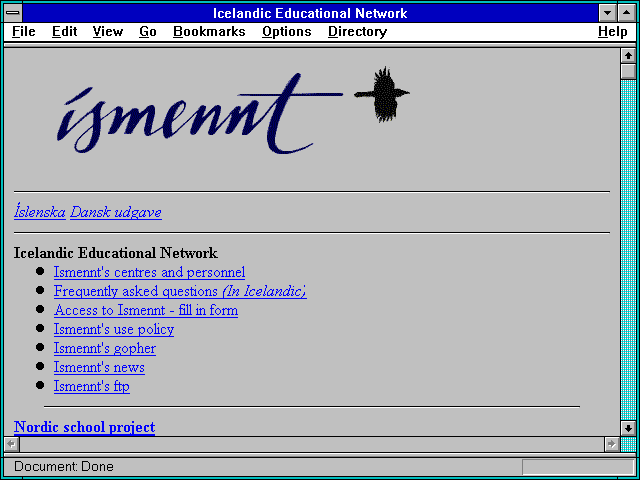Open Ismennt's news link
Viewport: 640px width, 480px height.
point(99,367)
